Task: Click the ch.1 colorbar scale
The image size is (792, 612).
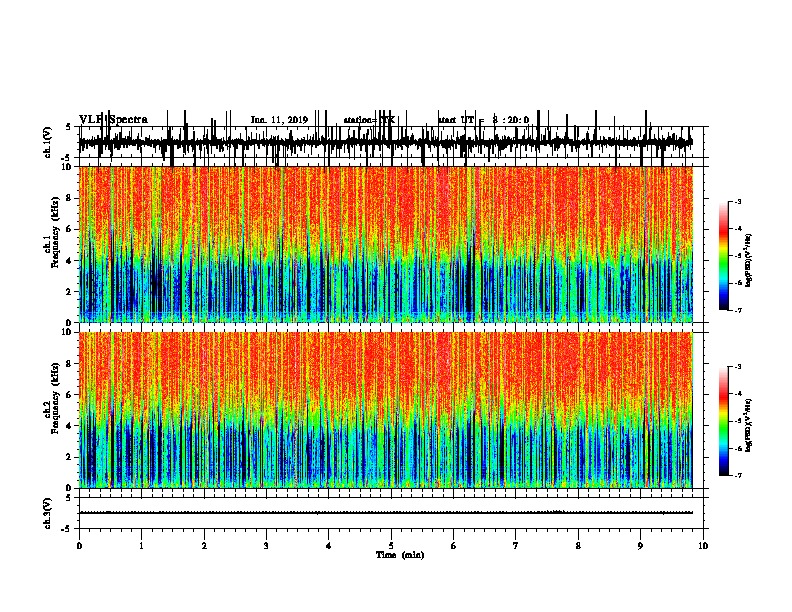Action: click(724, 256)
